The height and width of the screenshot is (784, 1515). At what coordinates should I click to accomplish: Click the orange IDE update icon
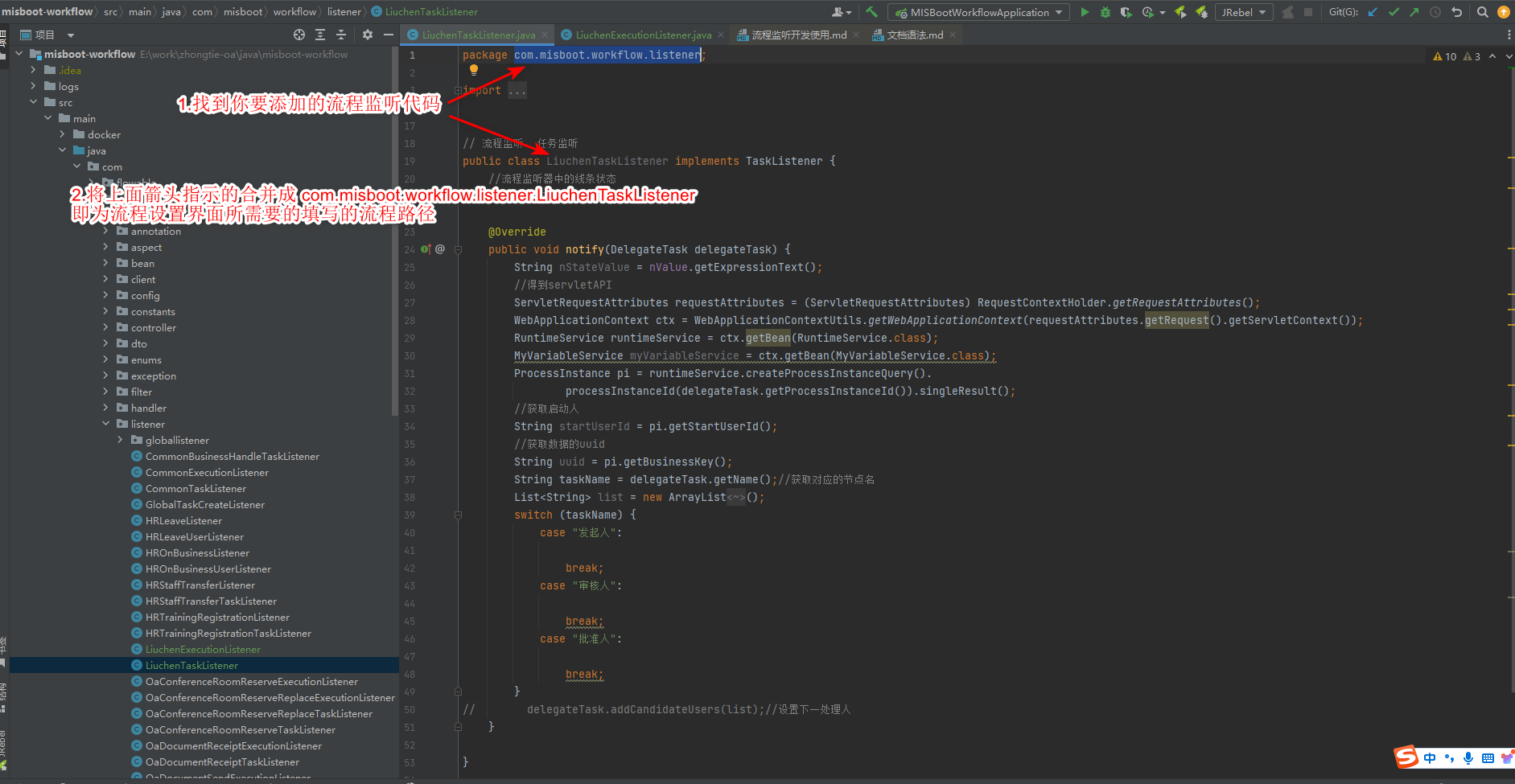pyautogui.click(x=1503, y=12)
